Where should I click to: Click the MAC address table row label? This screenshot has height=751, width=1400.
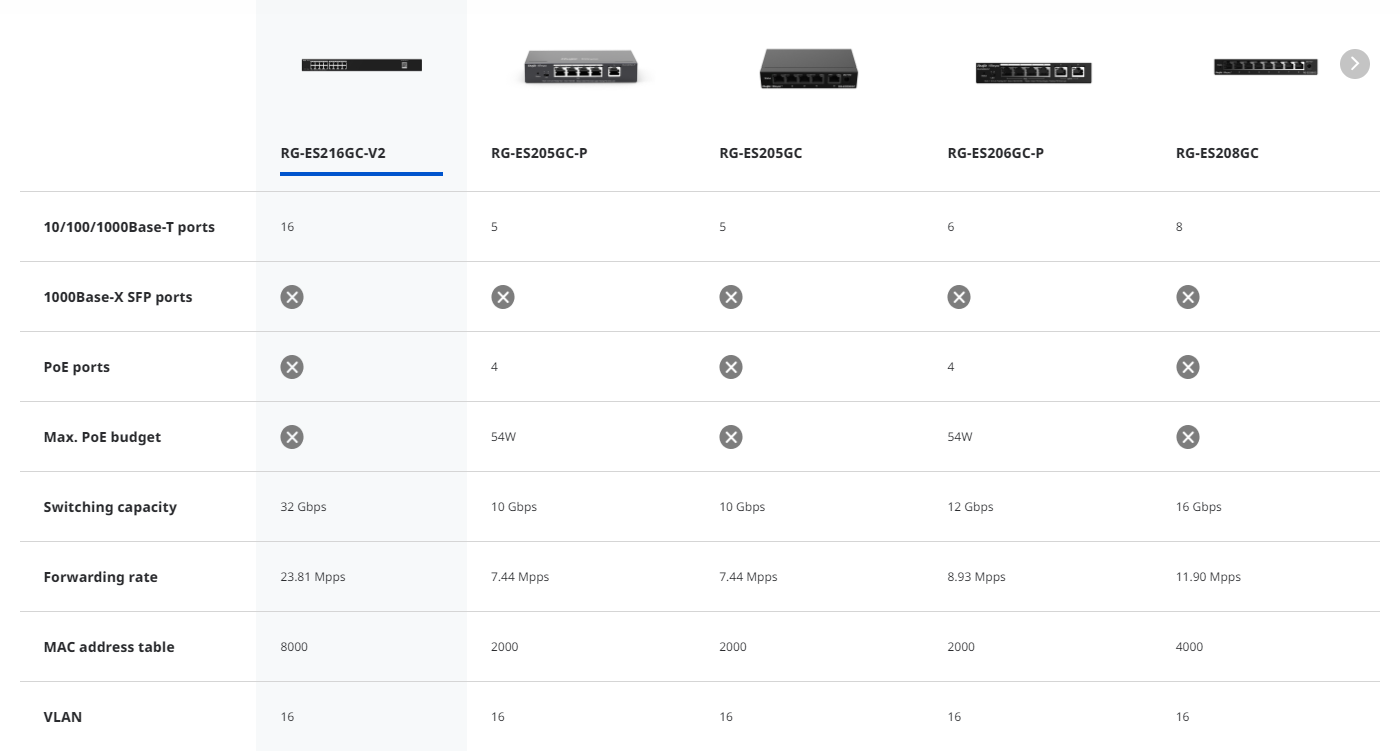coord(109,647)
